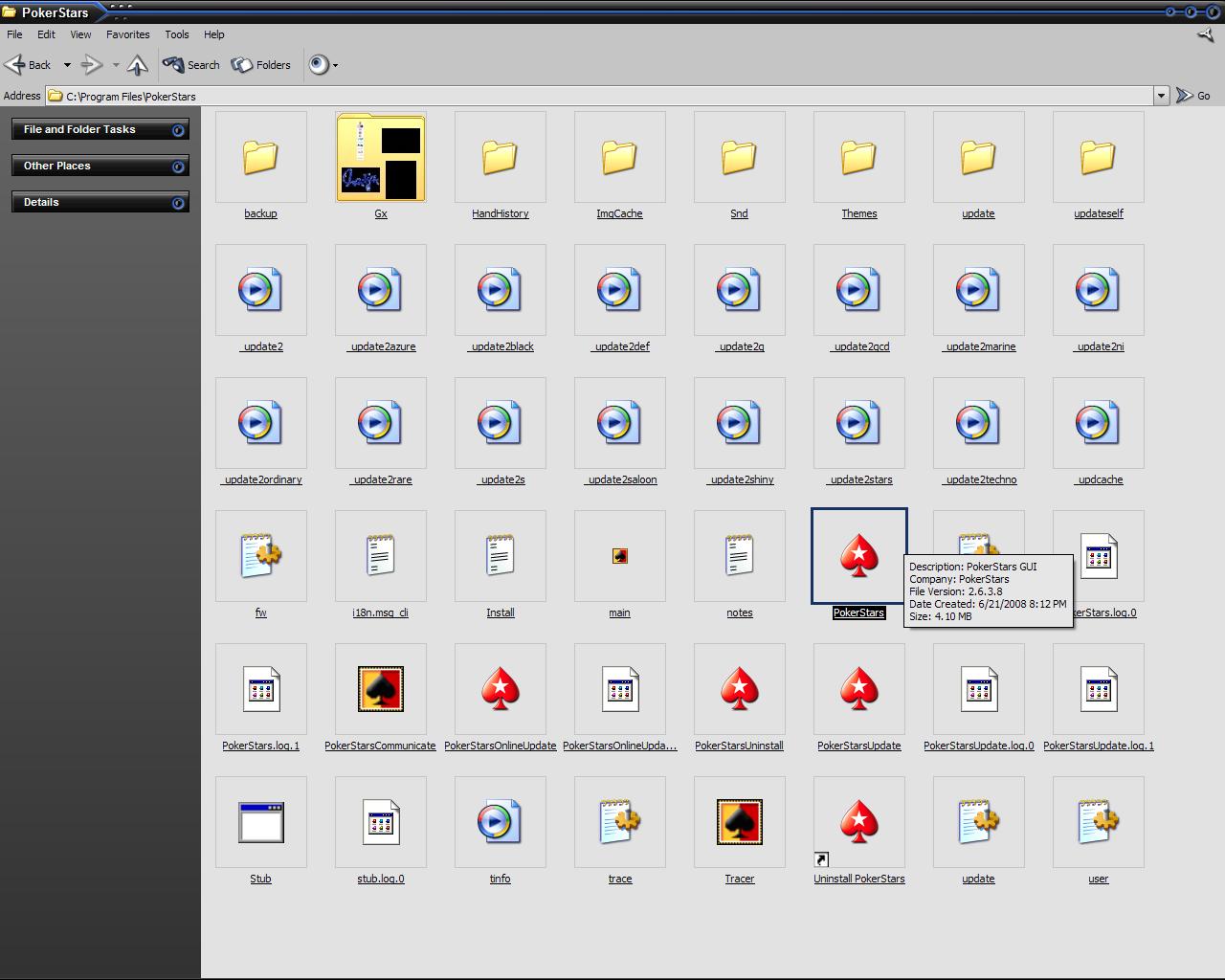Select the PokerStarsUpdate.log.0 file
Screen dimensions: 1225x980
click(x=978, y=689)
